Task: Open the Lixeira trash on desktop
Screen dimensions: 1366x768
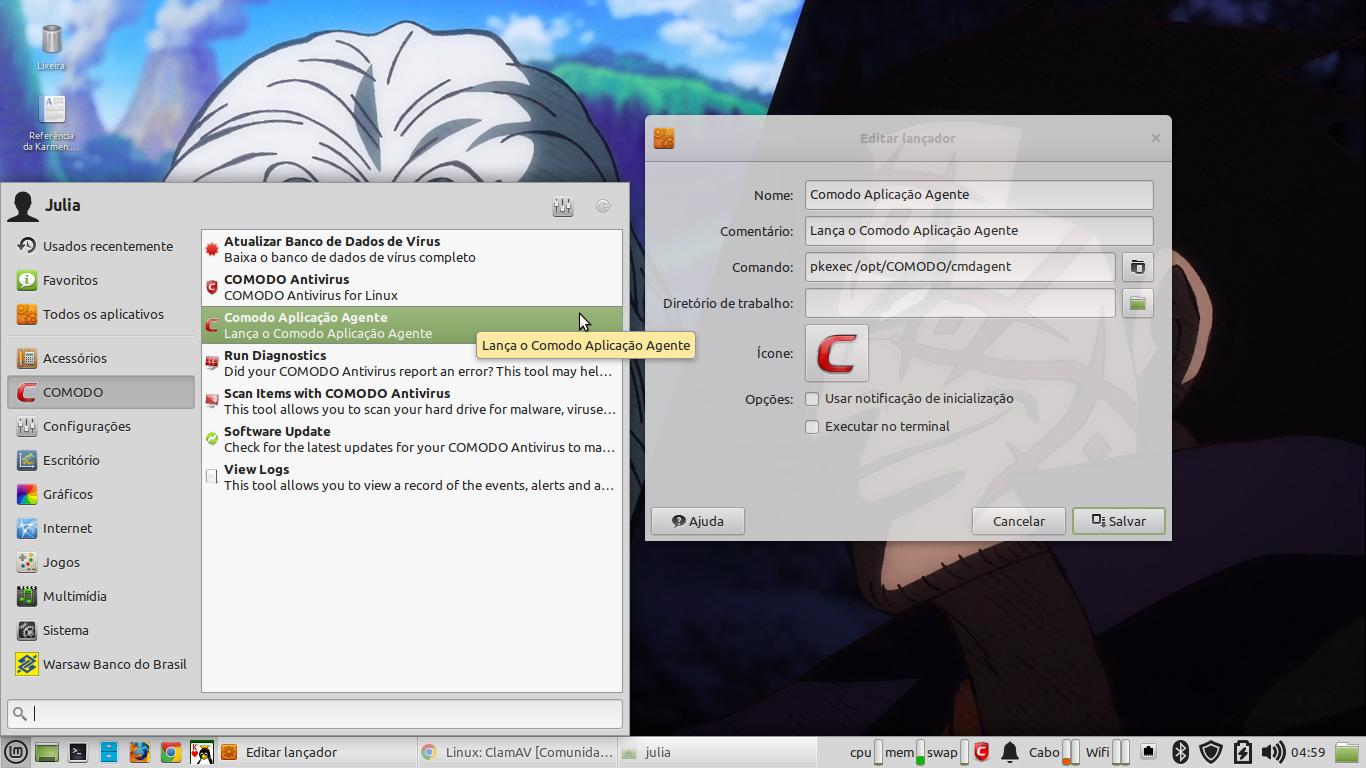Action: tap(51, 47)
